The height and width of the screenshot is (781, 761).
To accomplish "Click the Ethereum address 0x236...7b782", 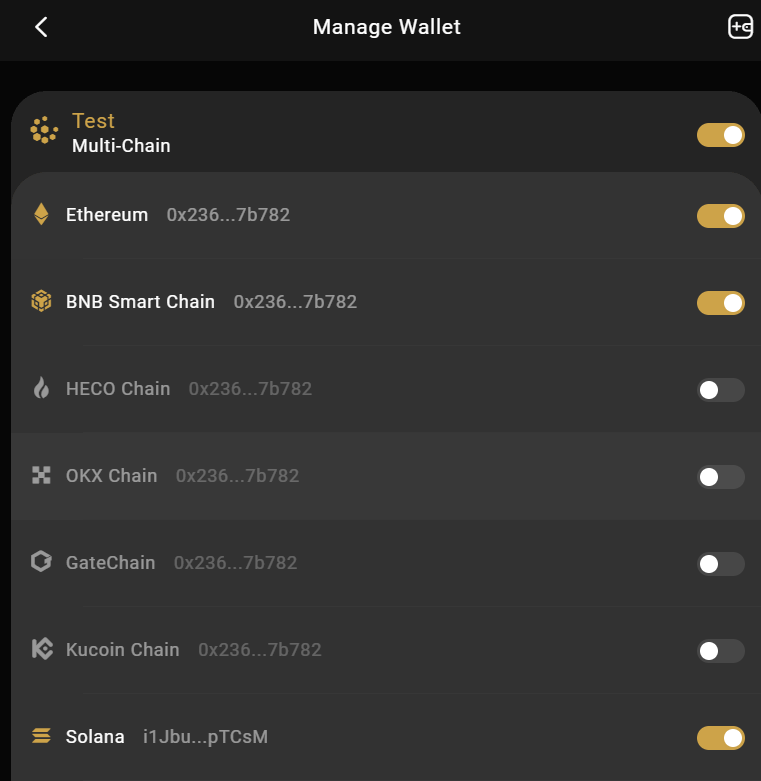I will coord(228,215).
